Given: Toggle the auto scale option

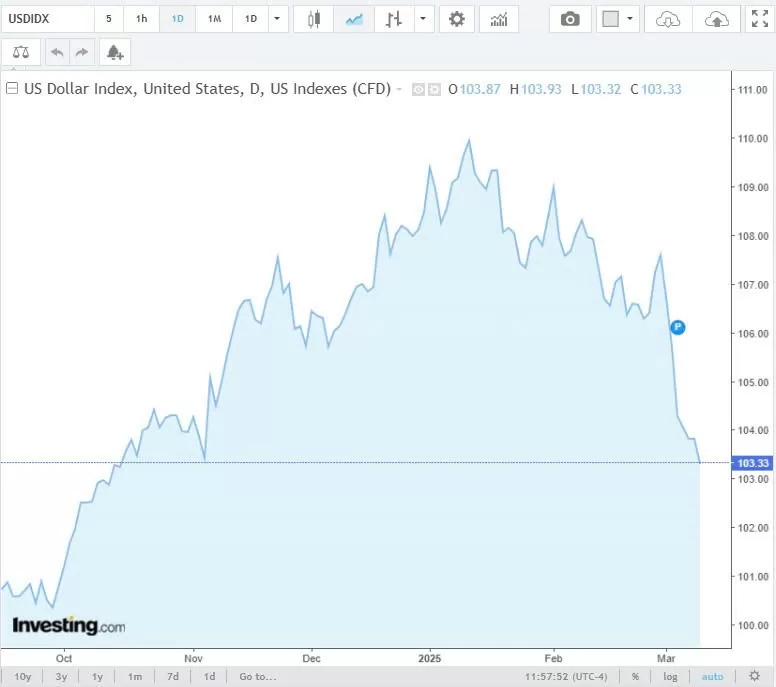Looking at the screenshot, I should pos(712,677).
